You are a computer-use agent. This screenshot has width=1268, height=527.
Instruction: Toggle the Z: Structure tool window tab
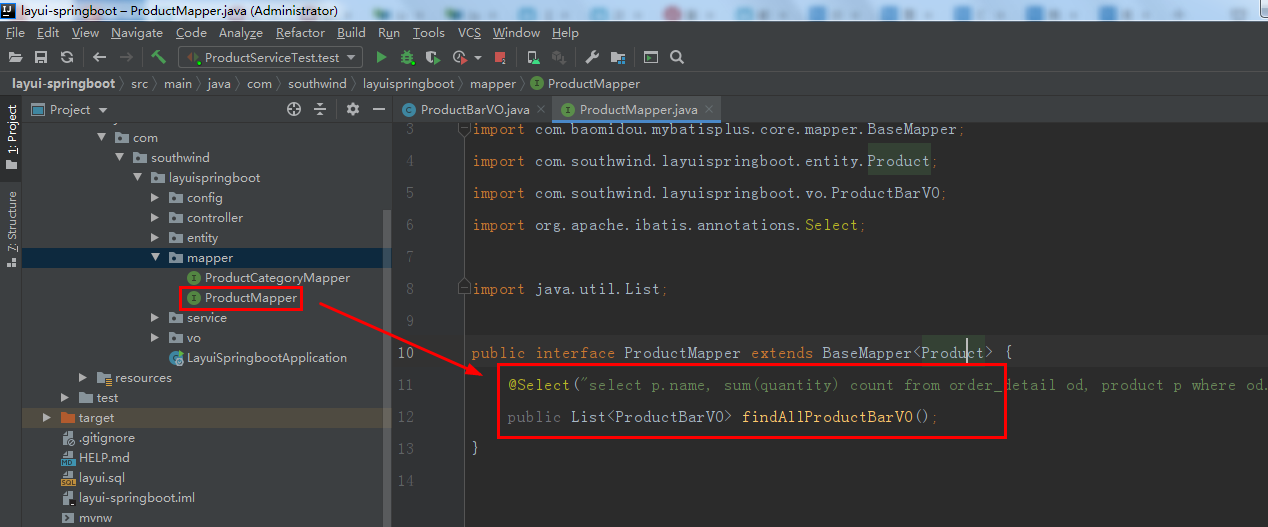click(x=11, y=228)
